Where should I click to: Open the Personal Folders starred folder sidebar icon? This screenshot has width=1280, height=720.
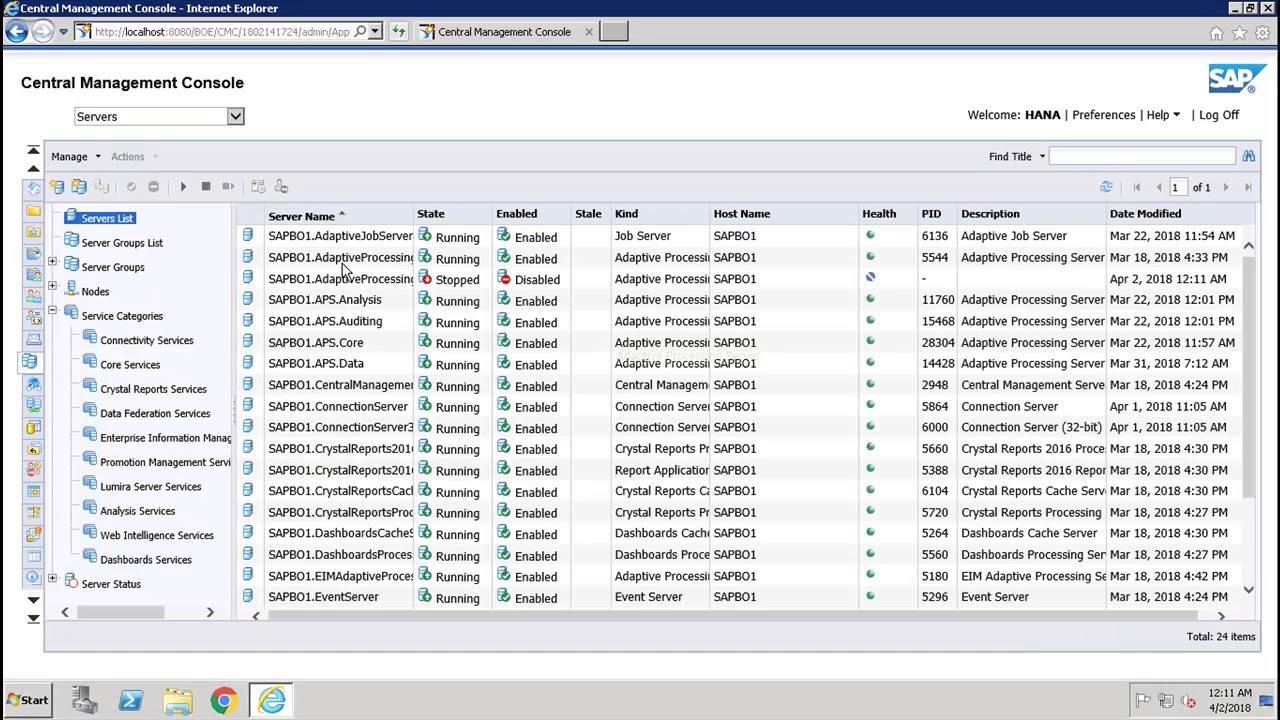[x=33, y=232]
